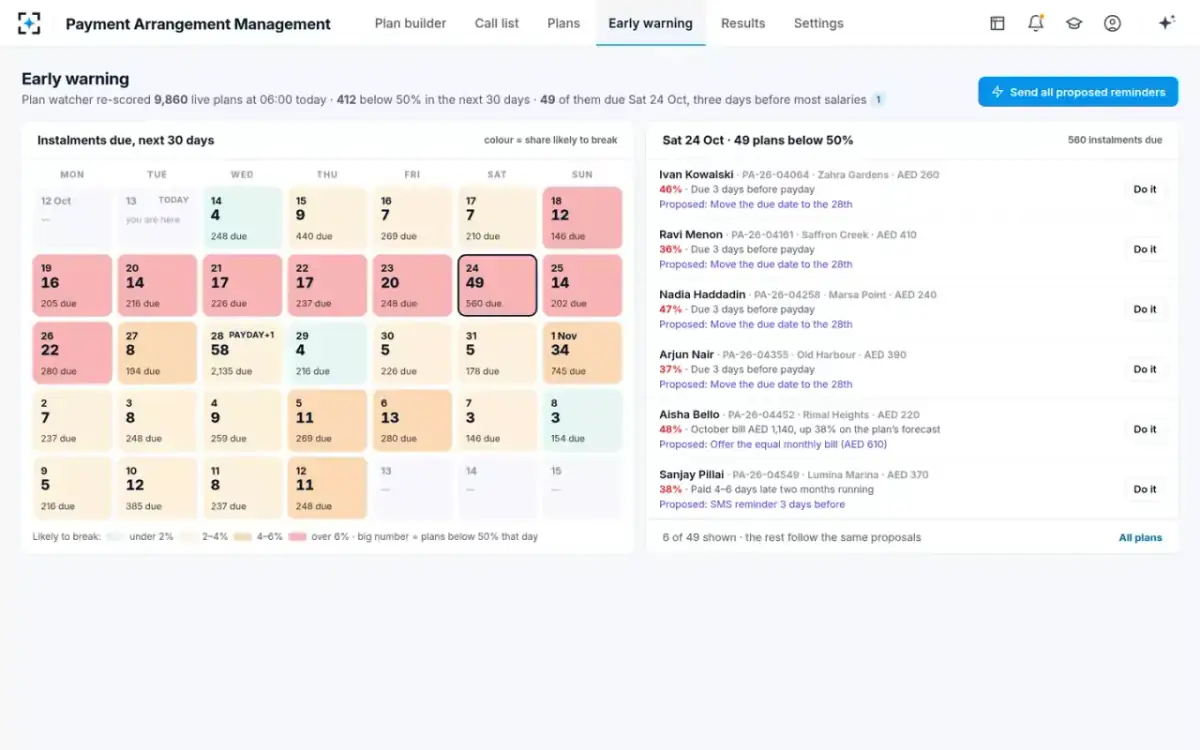
Task: Click the name Nadia Haddadin
Action: (702, 294)
